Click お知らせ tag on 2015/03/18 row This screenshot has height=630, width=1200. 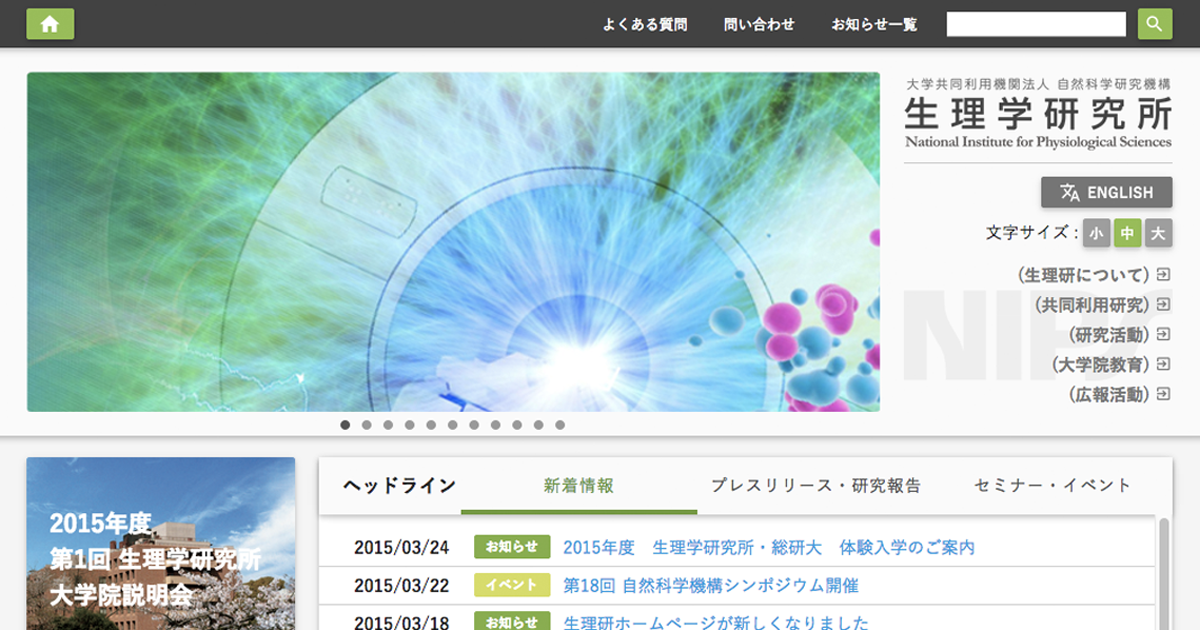[512, 622]
